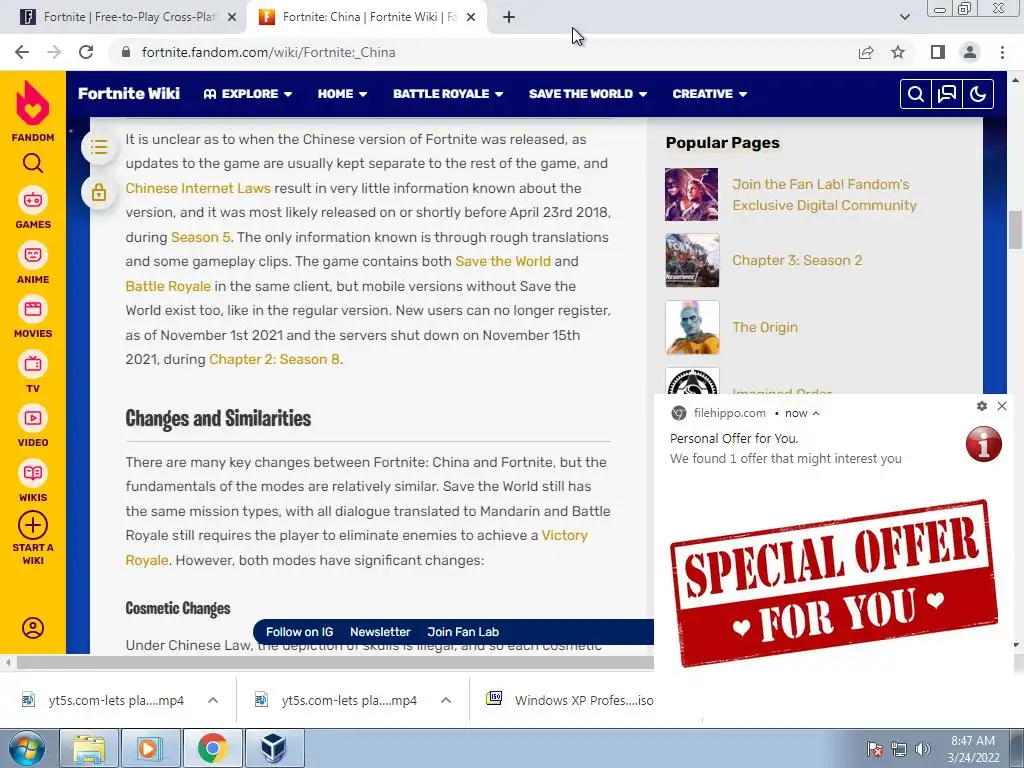Click the page lock icon

pyautogui.click(x=99, y=193)
